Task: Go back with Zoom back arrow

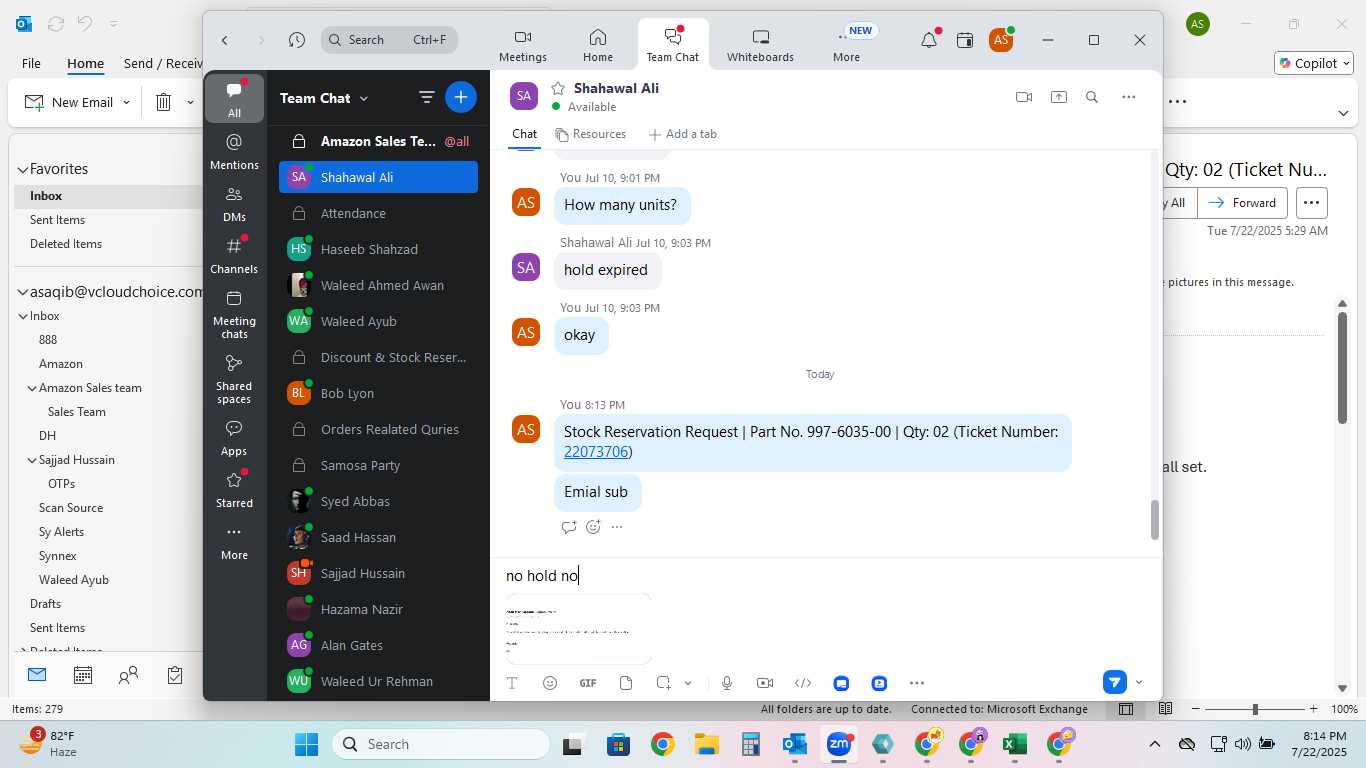Action: (225, 40)
